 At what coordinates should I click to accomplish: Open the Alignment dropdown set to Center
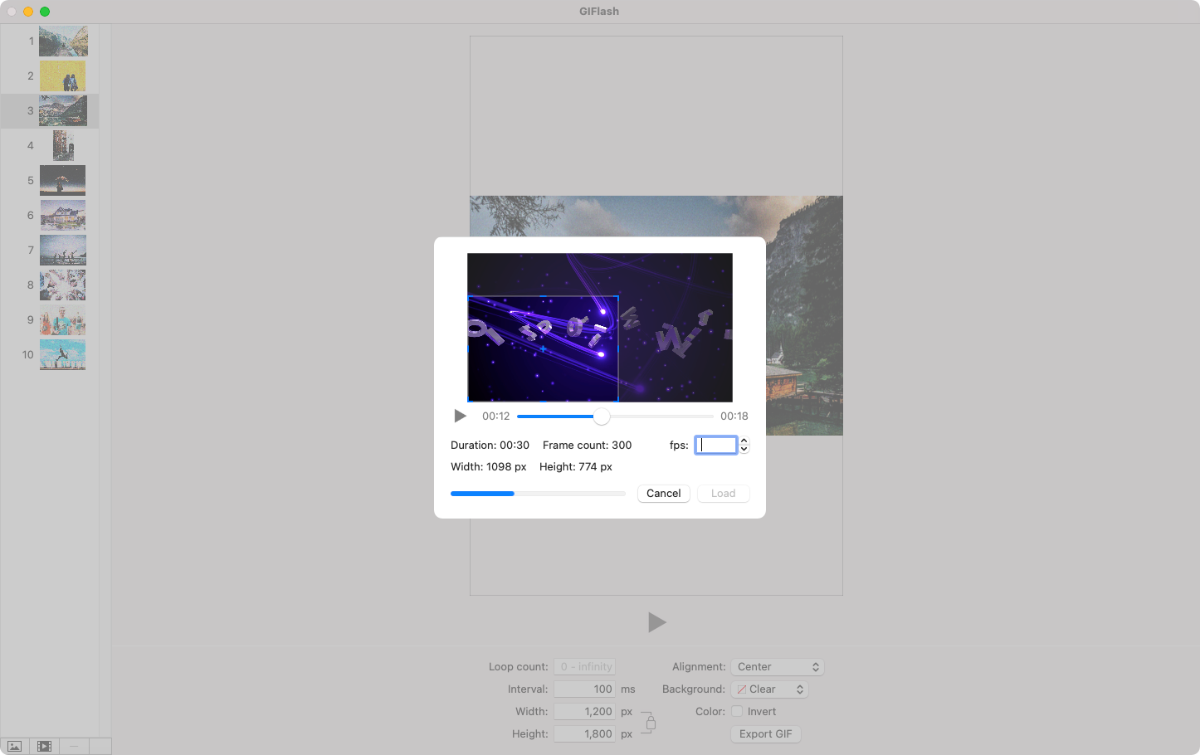tap(777, 666)
